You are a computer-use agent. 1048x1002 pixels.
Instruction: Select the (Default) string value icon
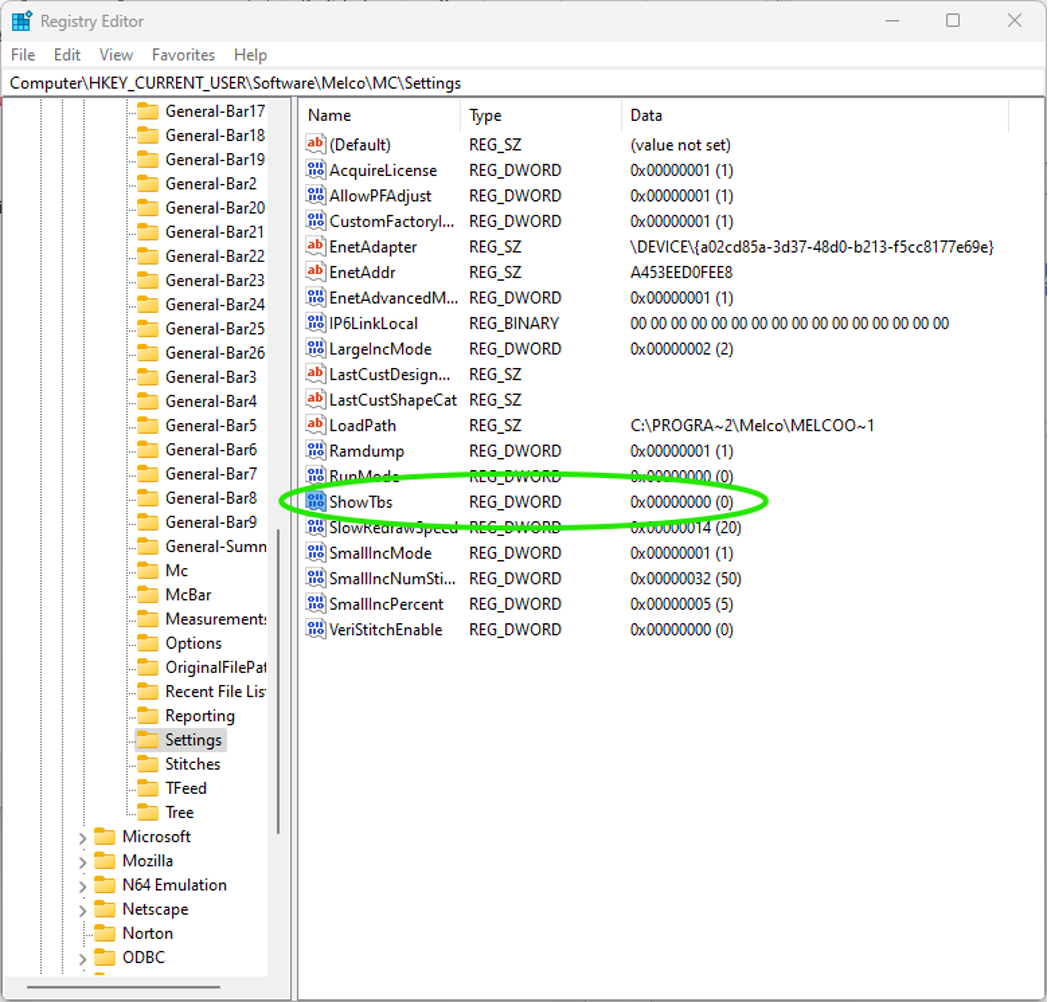point(315,144)
